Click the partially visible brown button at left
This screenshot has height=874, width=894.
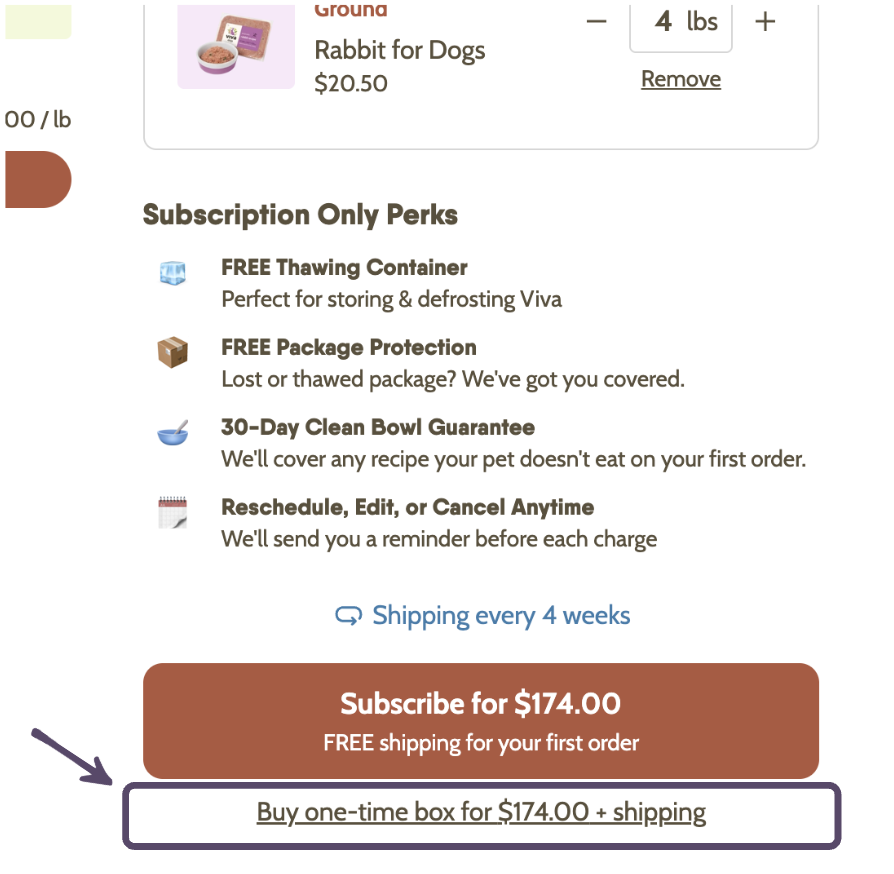coord(37,180)
